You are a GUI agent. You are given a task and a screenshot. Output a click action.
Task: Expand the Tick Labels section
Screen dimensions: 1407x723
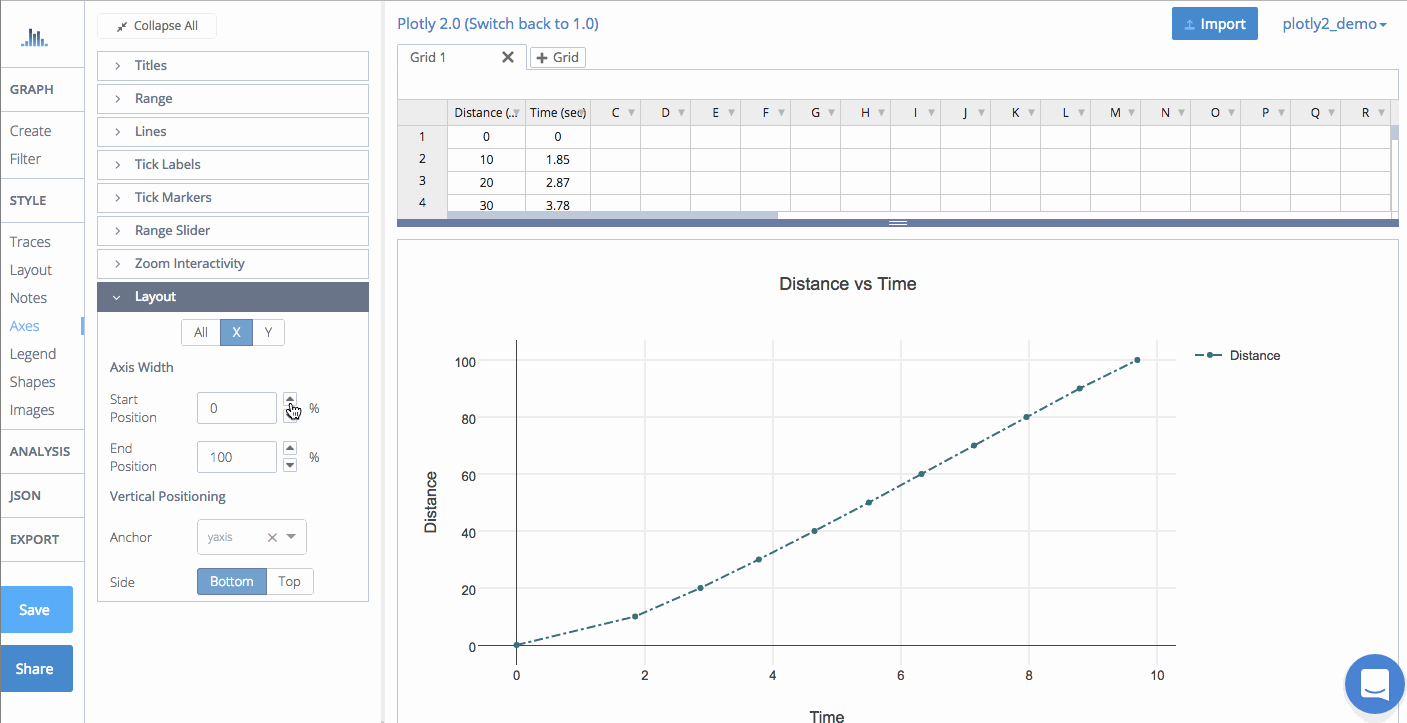(233, 164)
